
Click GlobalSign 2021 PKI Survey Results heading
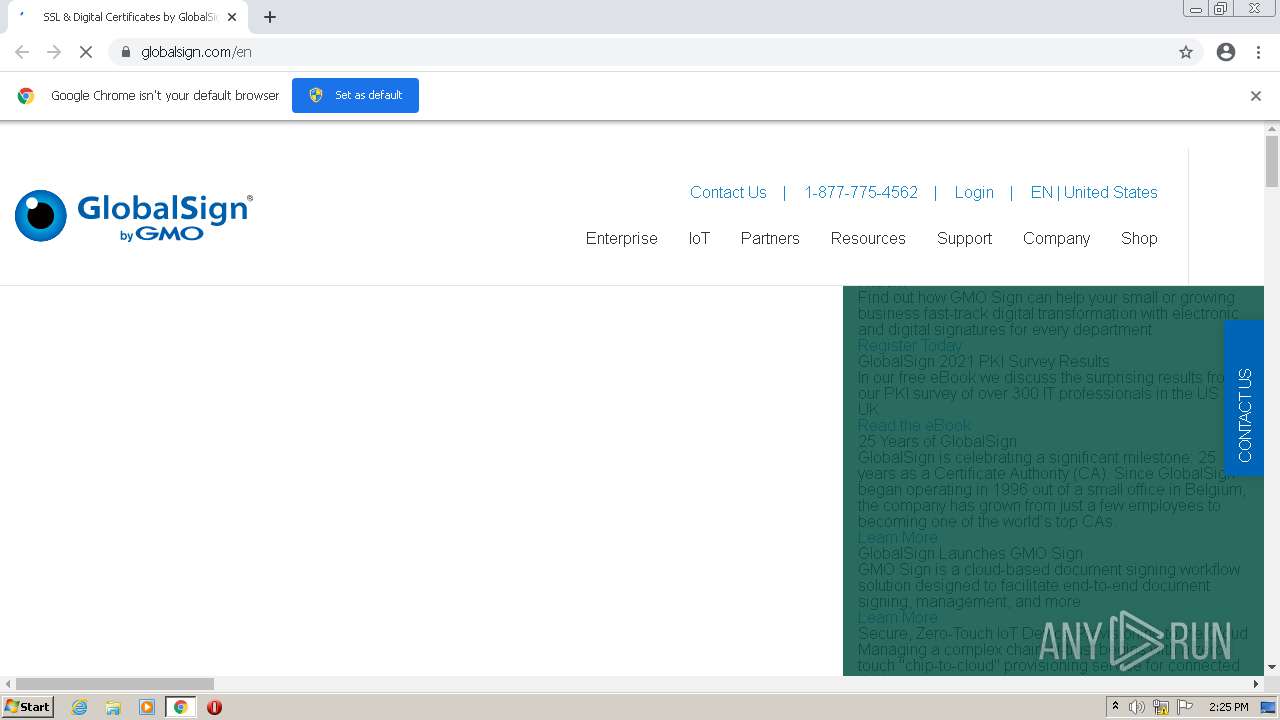tap(984, 361)
